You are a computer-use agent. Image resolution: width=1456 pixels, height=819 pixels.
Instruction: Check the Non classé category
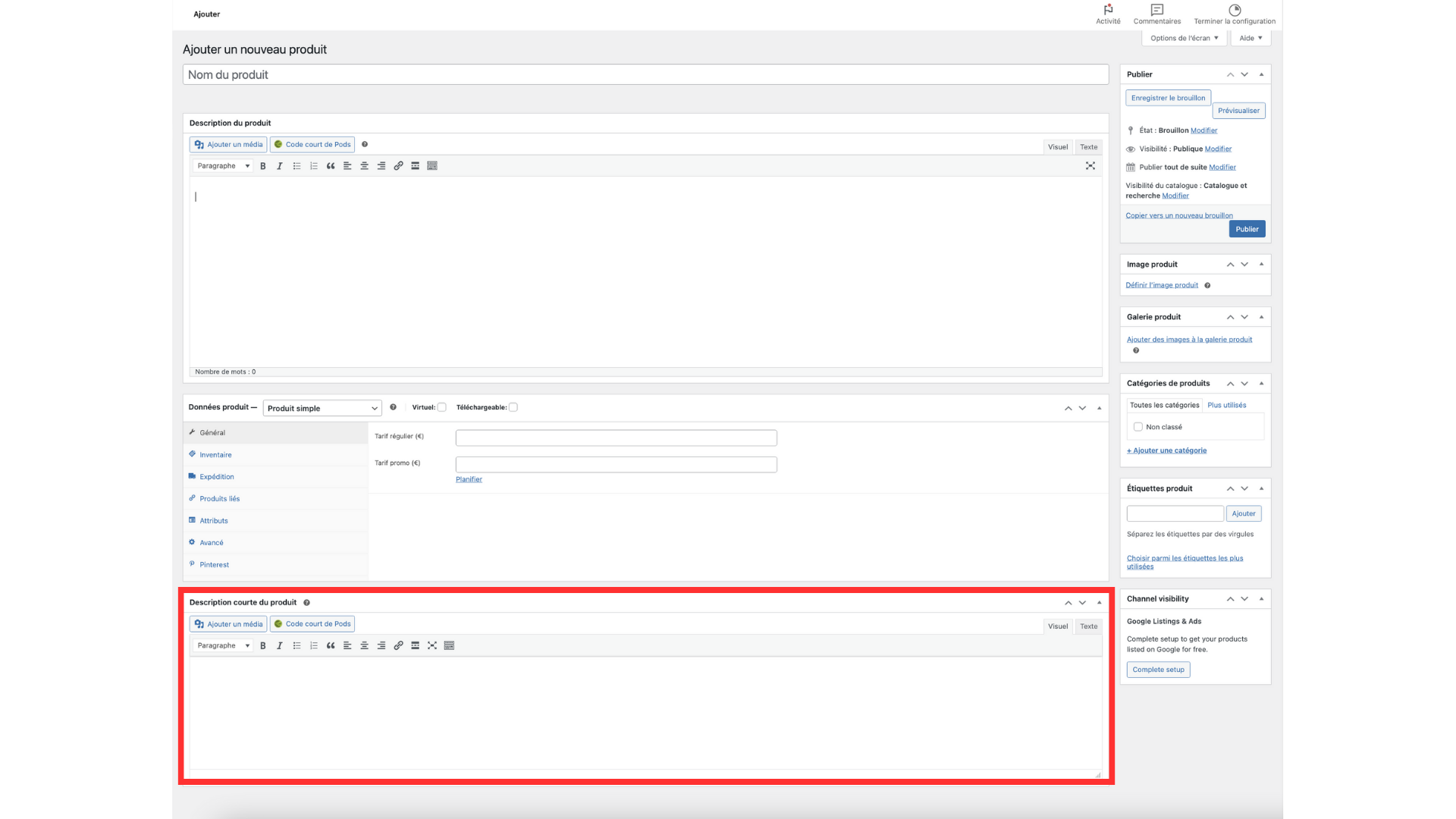[1138, 427]
